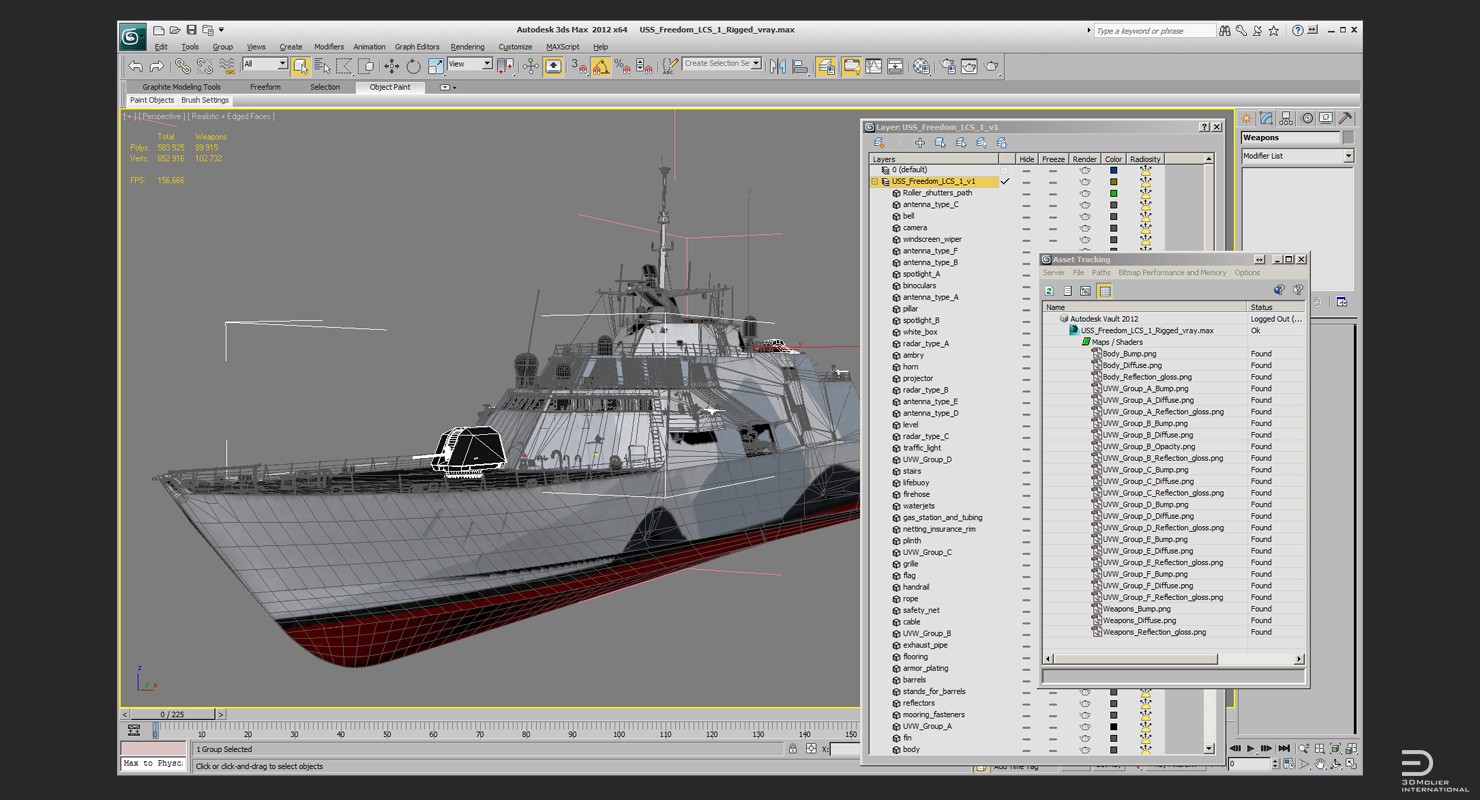The height and width of the screenshot is (800, 1480).
Task: Toggle current-layer check for 0 (default)
Action: [1005, 170]
